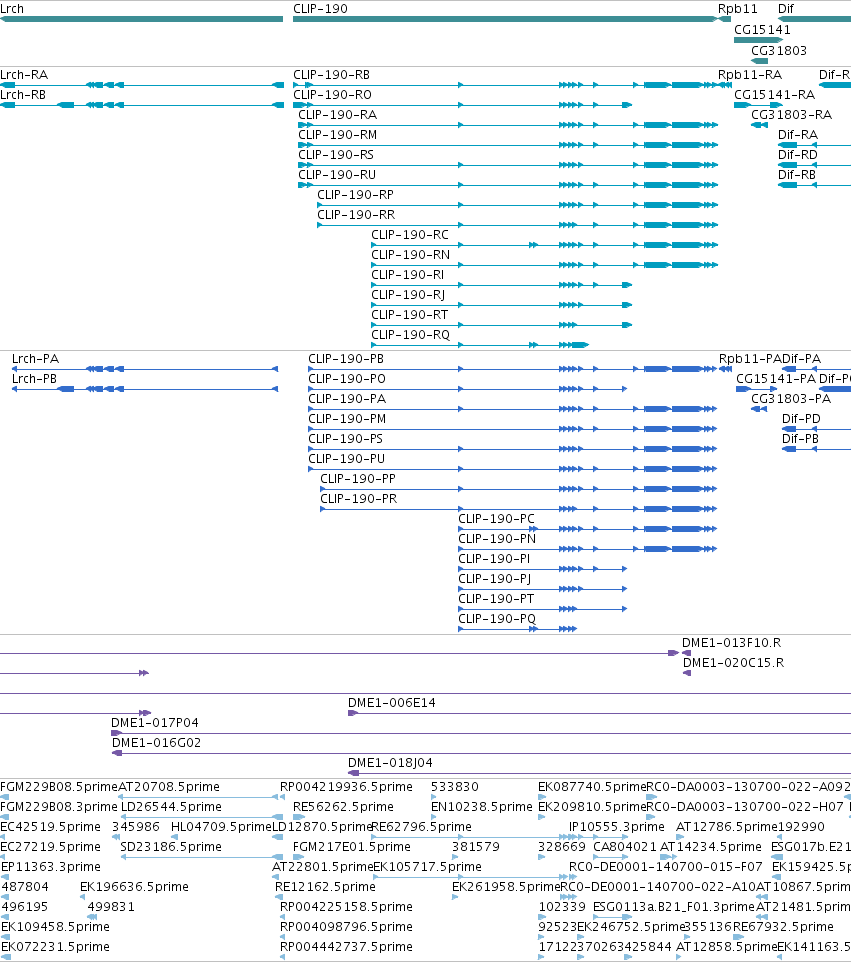Select protein Lrch-PA
The image size is (851, 962).
point(36,359)
